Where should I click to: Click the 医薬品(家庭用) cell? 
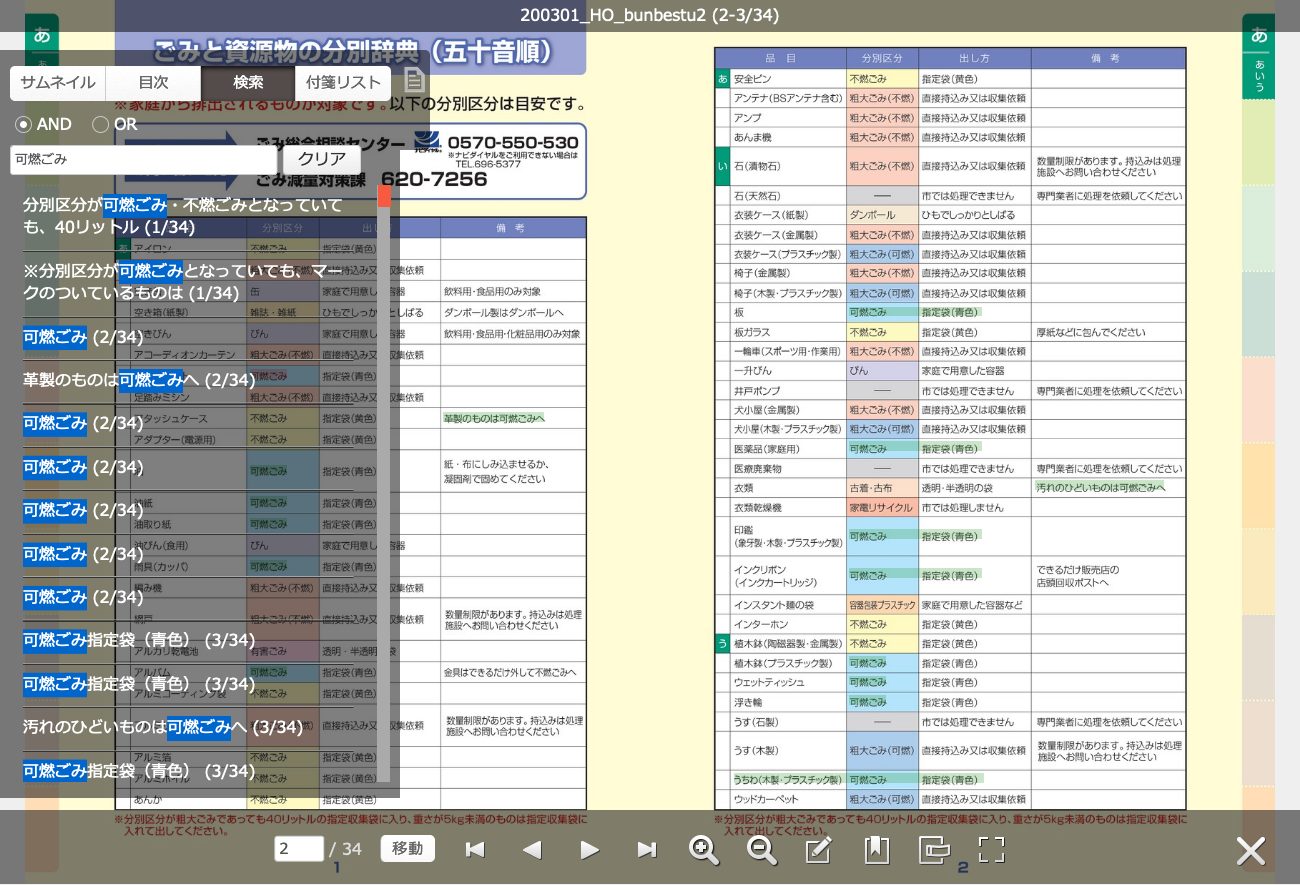pyautogui.click(x=788, y=449)
